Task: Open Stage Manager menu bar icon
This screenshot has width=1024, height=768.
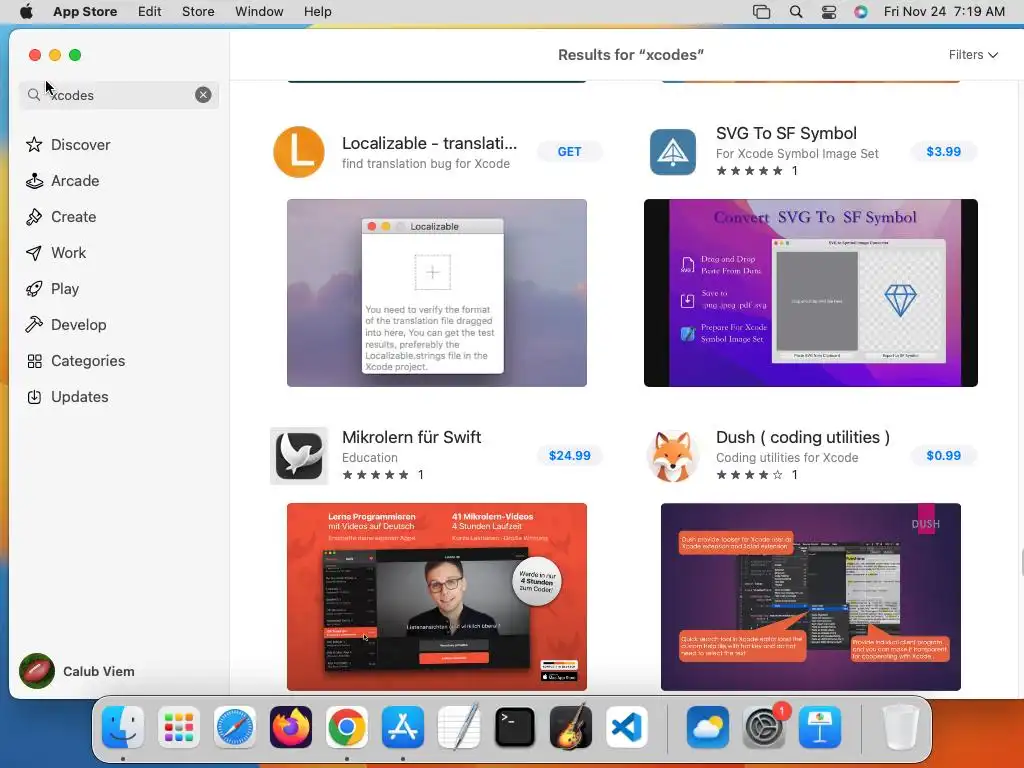Action: [761, 12]
